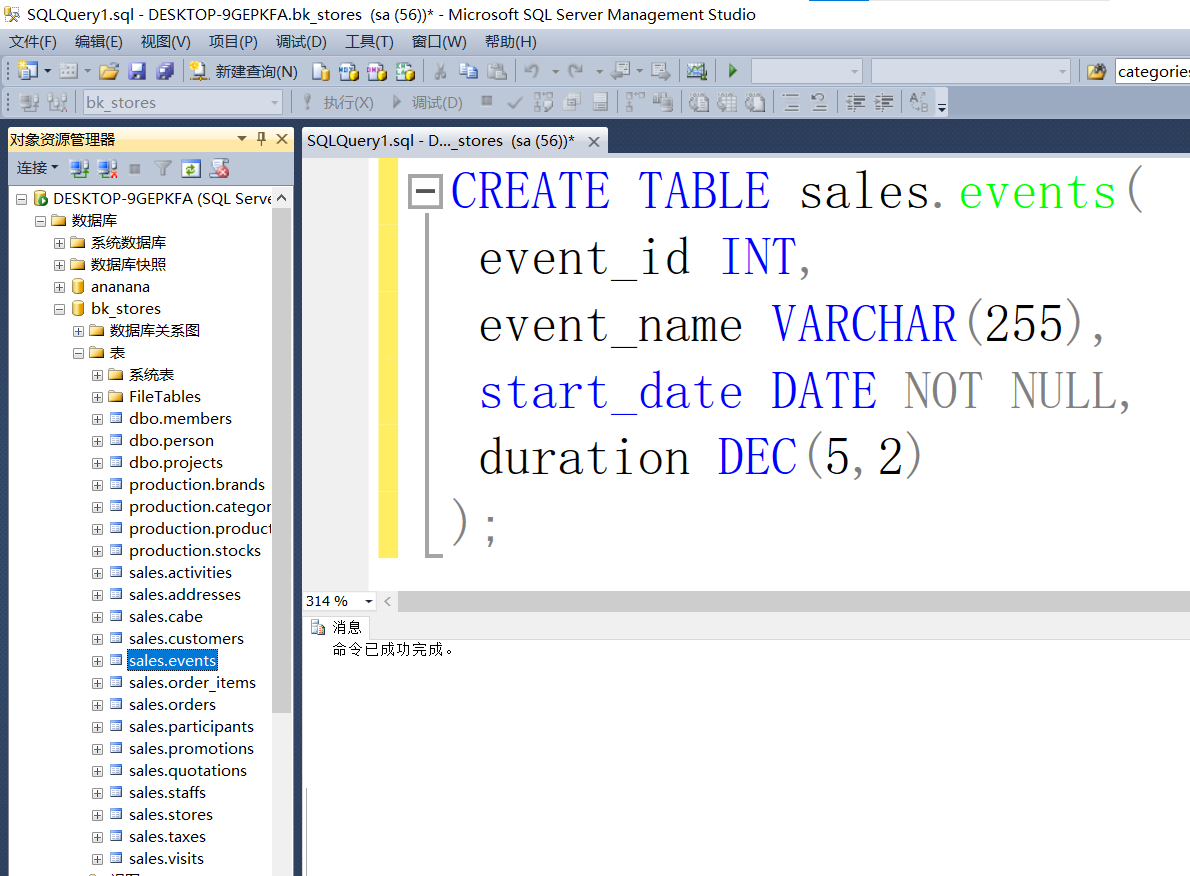Image resolution: width=1190 pixels, height=876 pixels.
Task: Click the Filter funnel icon in Object Explorer
Action: point(162,169)
